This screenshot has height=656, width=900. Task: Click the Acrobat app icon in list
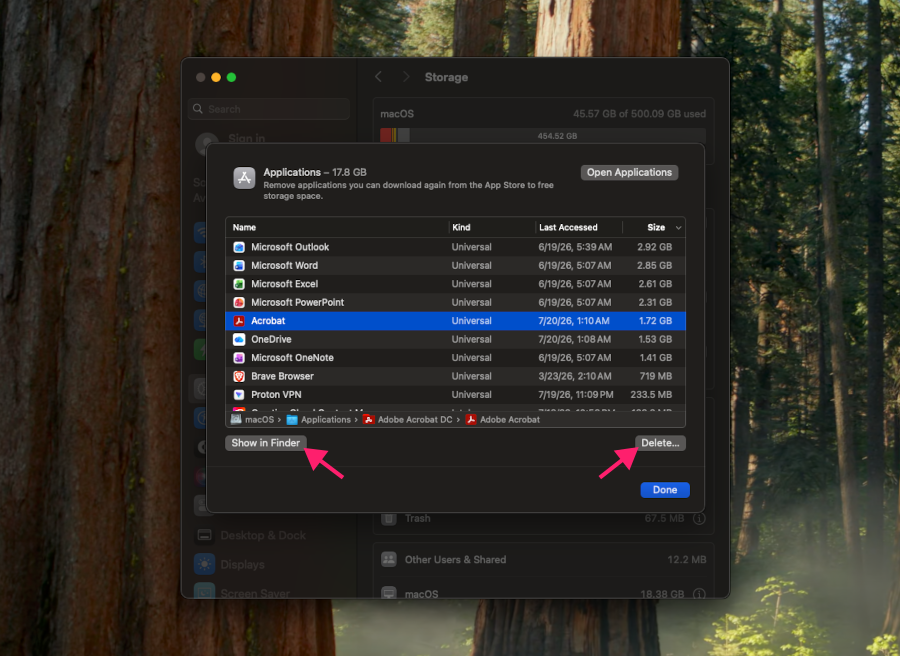coord(239,321)
